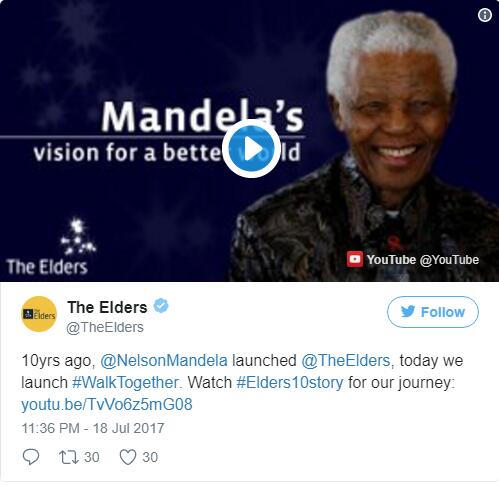Open the grey @TheElders handle under name
This screenshot has width=499, height=485.
click(105, 327)
